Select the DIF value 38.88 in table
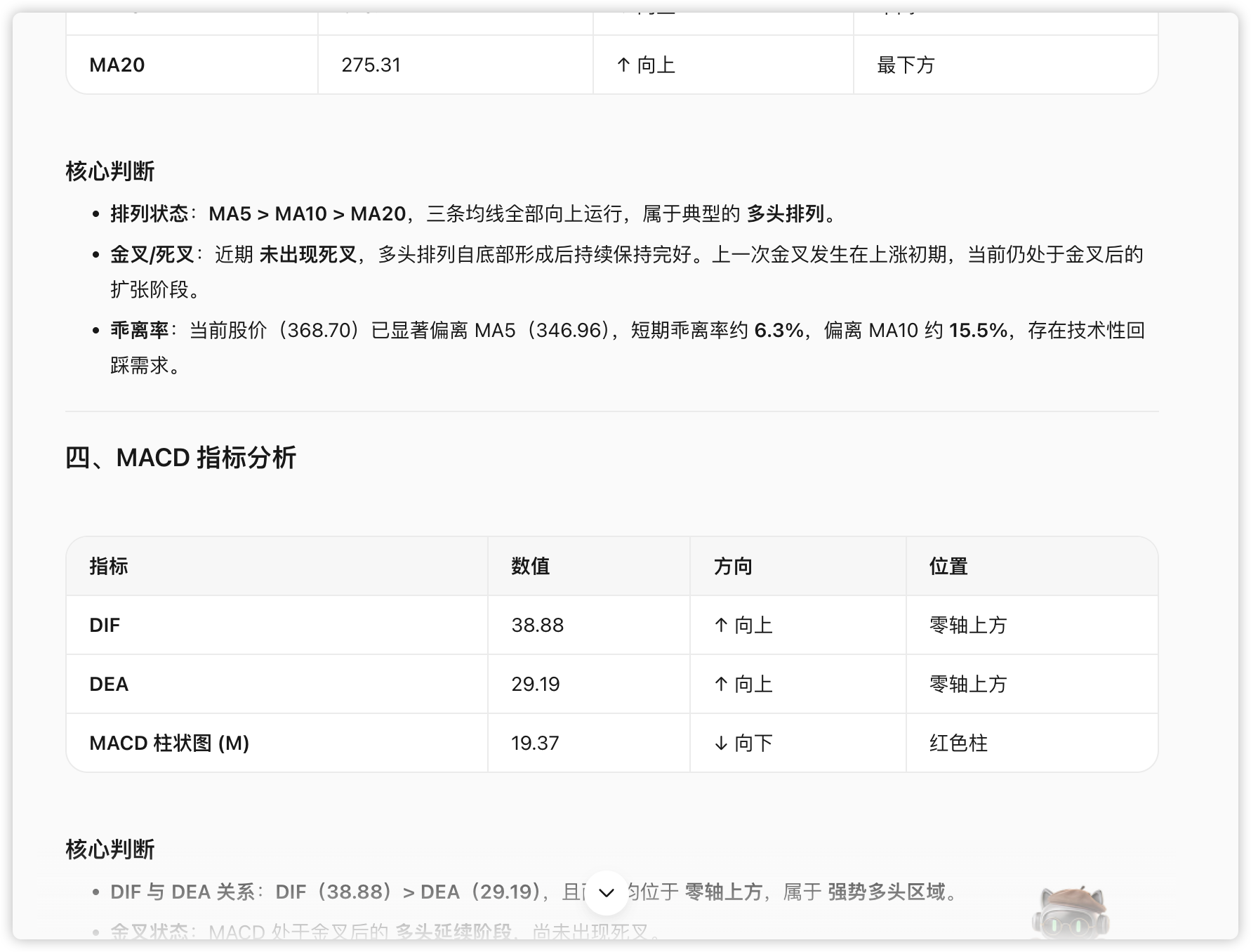This screenshot has width=1251, height=952. tap(537, 625)
